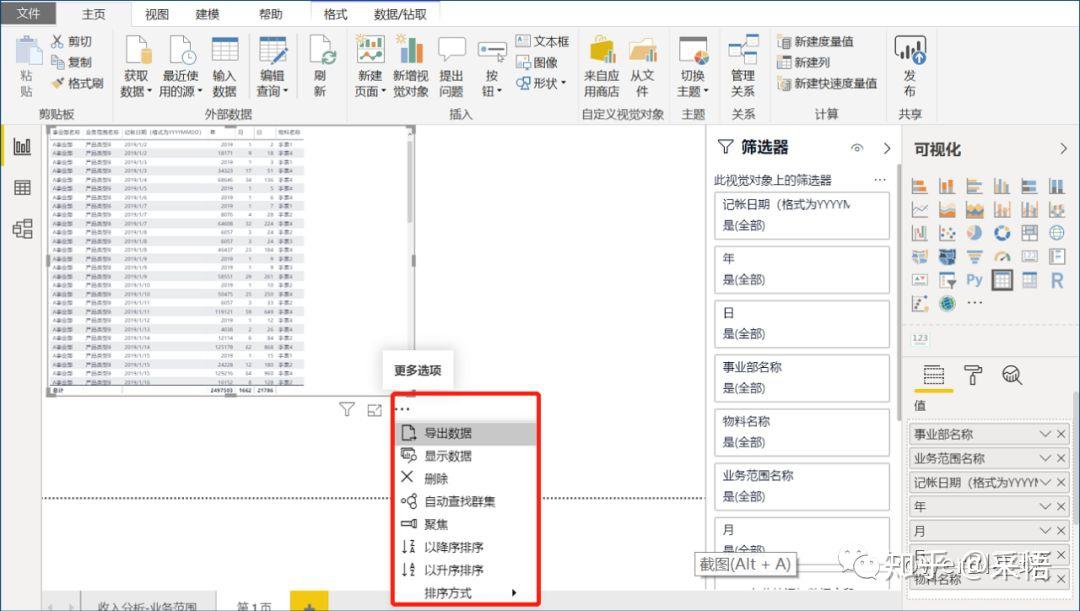Open Edit Queries (编辑查询)
This screenshot has height=611, width=1080.
272,60
